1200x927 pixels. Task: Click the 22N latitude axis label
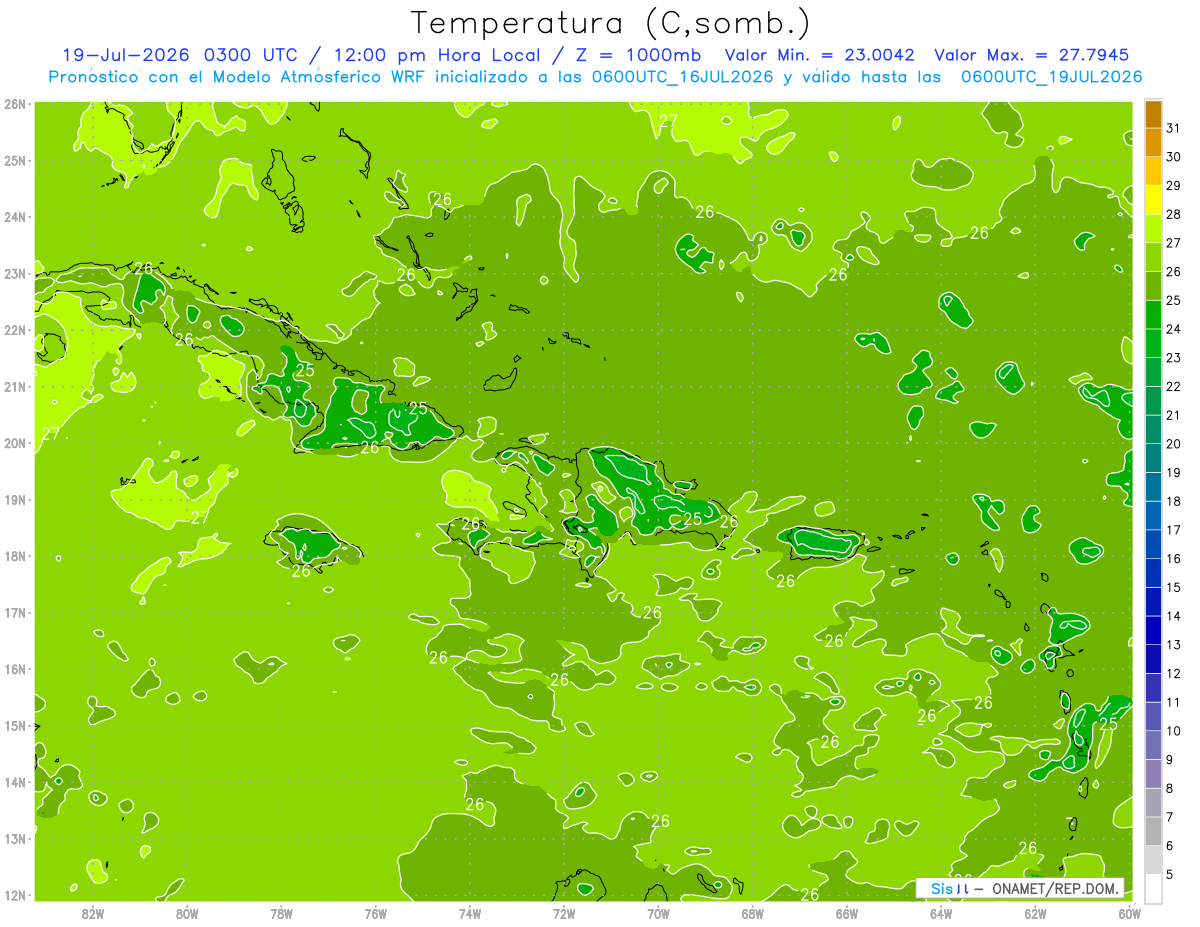tap(14, 330)
